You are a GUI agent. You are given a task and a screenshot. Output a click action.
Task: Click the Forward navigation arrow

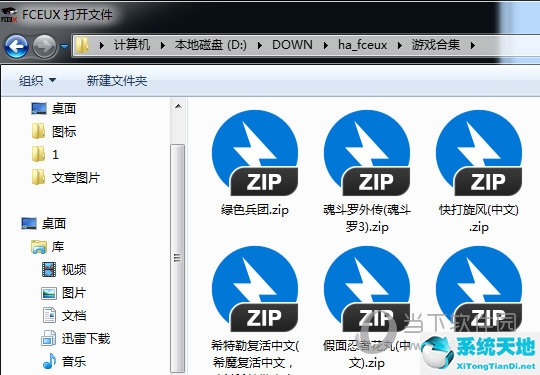[45, 46]
